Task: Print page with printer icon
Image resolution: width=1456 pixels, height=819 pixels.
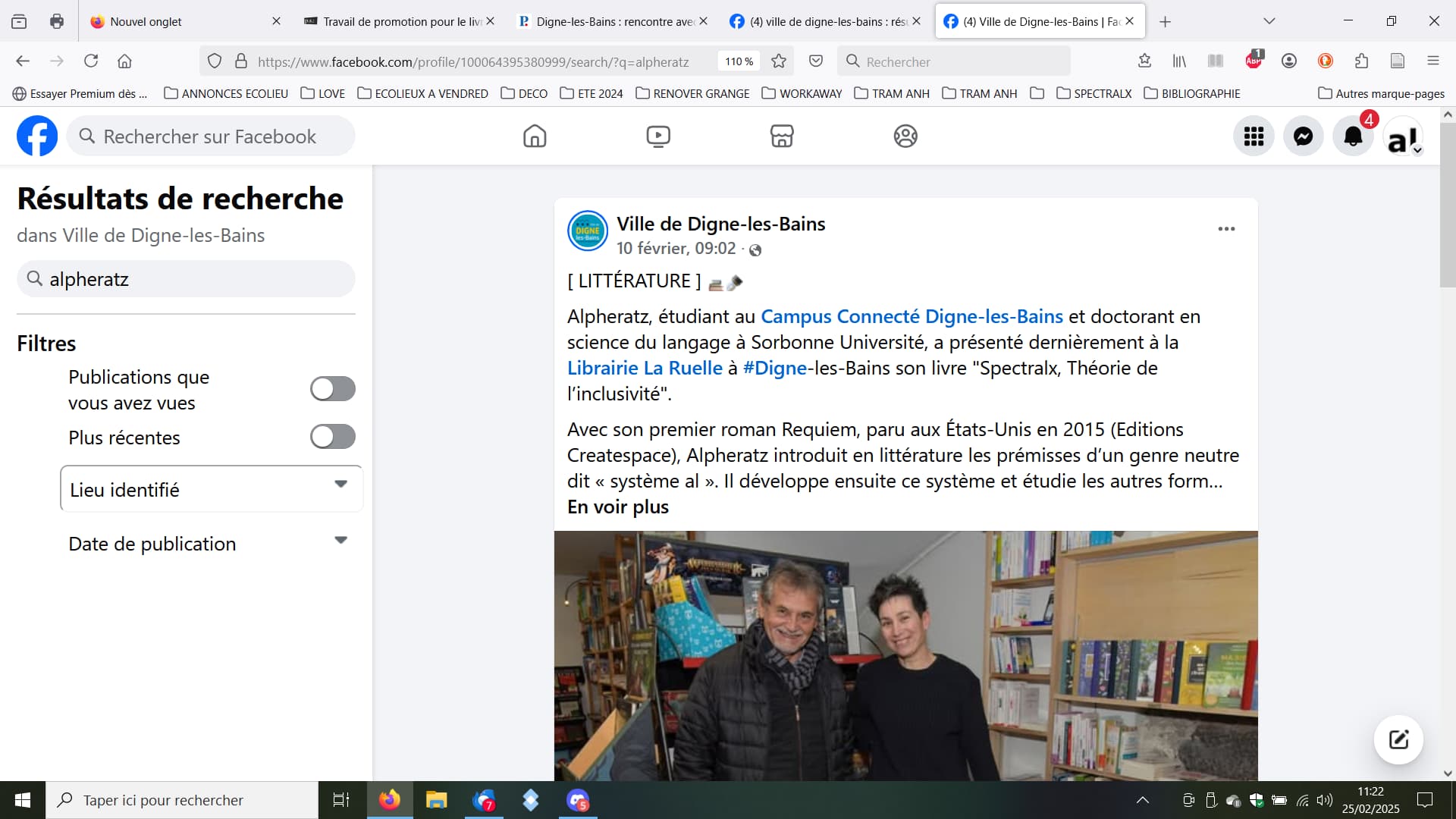Action: coord(57,21)
